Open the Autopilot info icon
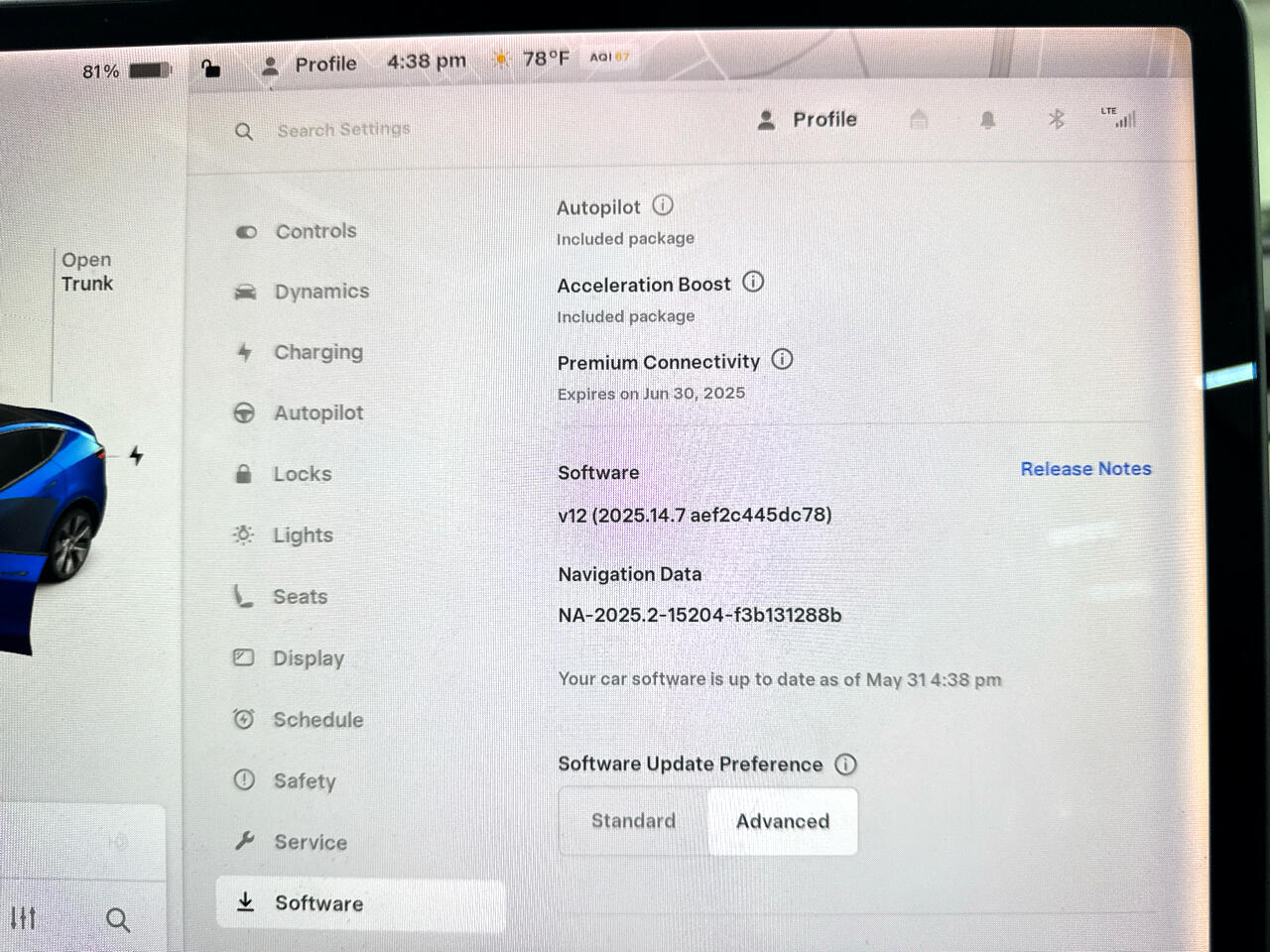The image size is (1270, 952). (663, 205)
